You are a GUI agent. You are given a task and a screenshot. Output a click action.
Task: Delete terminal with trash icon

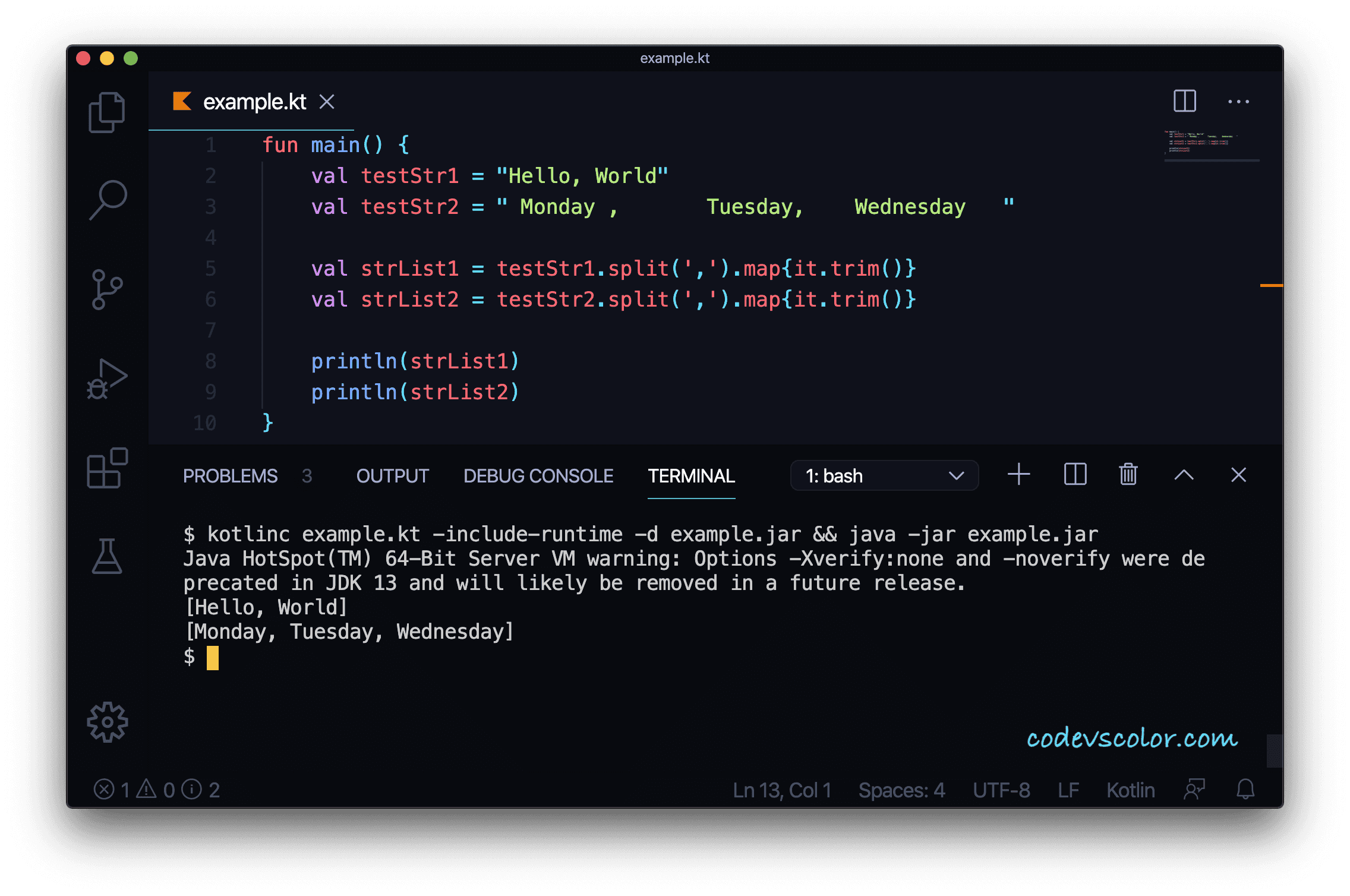coord(1128,475)
